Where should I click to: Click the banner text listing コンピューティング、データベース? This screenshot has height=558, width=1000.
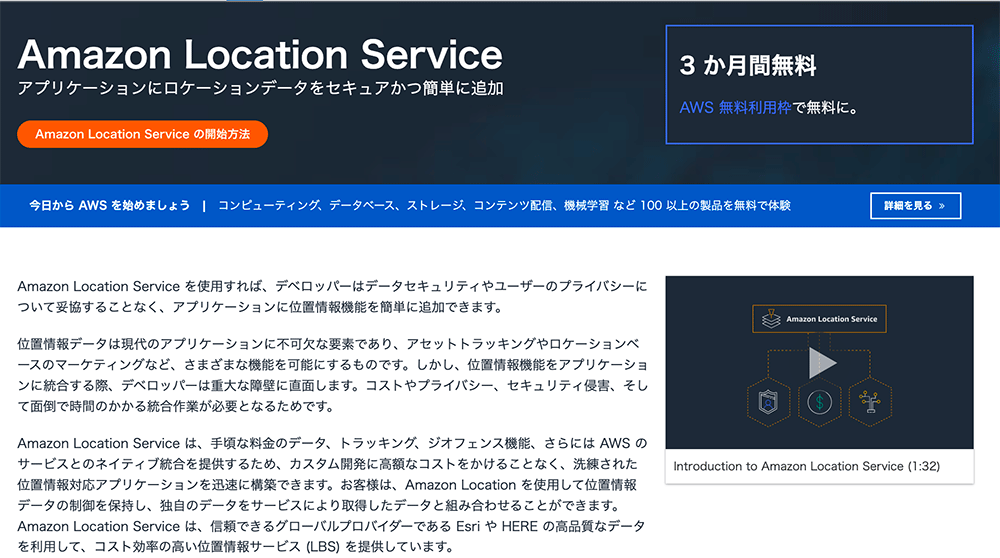(x=504, y=206)
